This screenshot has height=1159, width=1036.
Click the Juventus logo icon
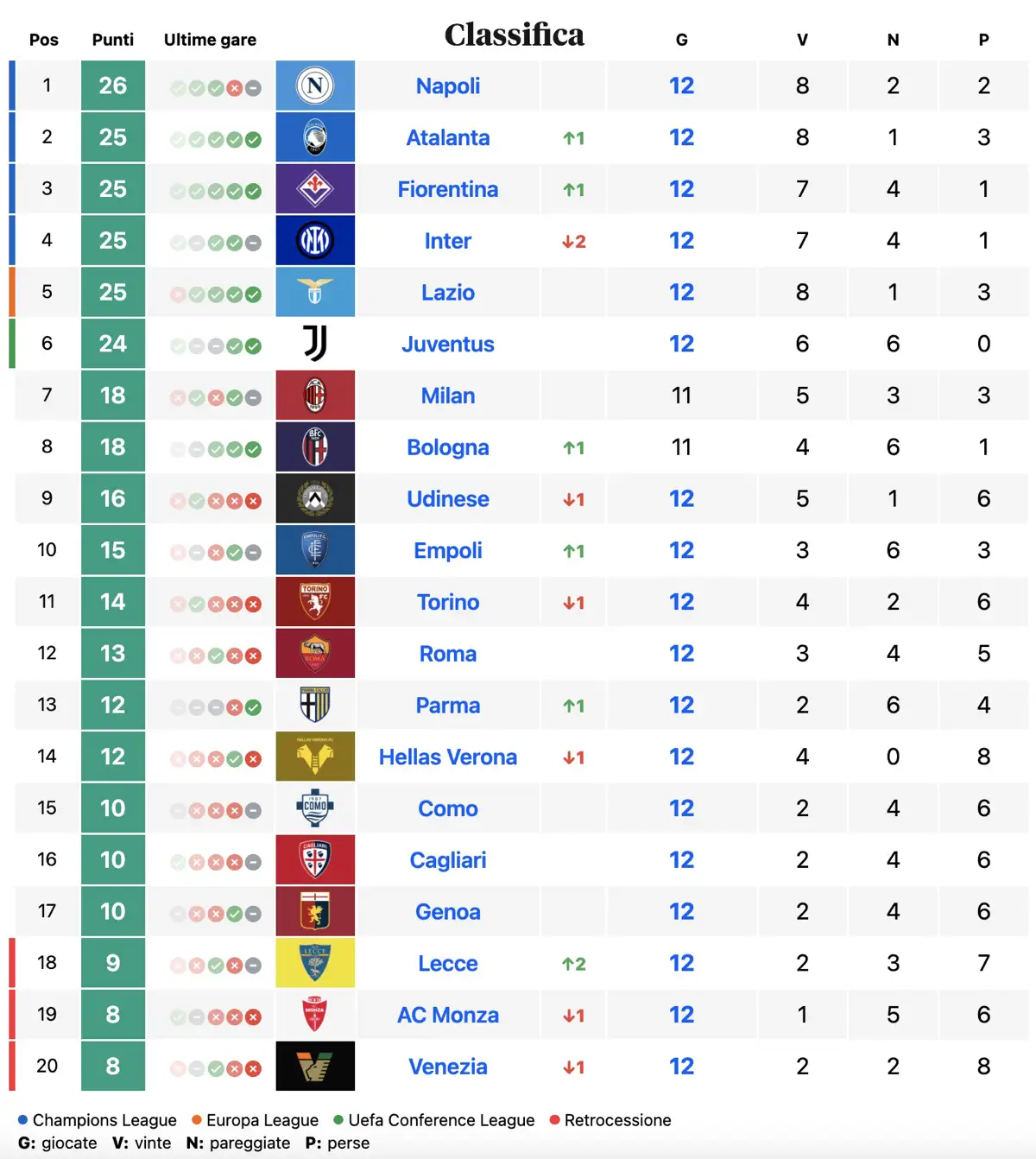[x=315, y=344]
